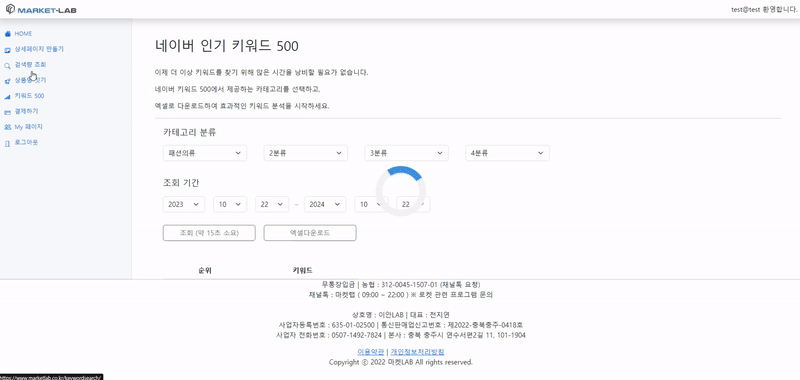Screen dimensions: 800x380
Task: Open the 개인정보처리방침 link
Action: coord(417,352)
